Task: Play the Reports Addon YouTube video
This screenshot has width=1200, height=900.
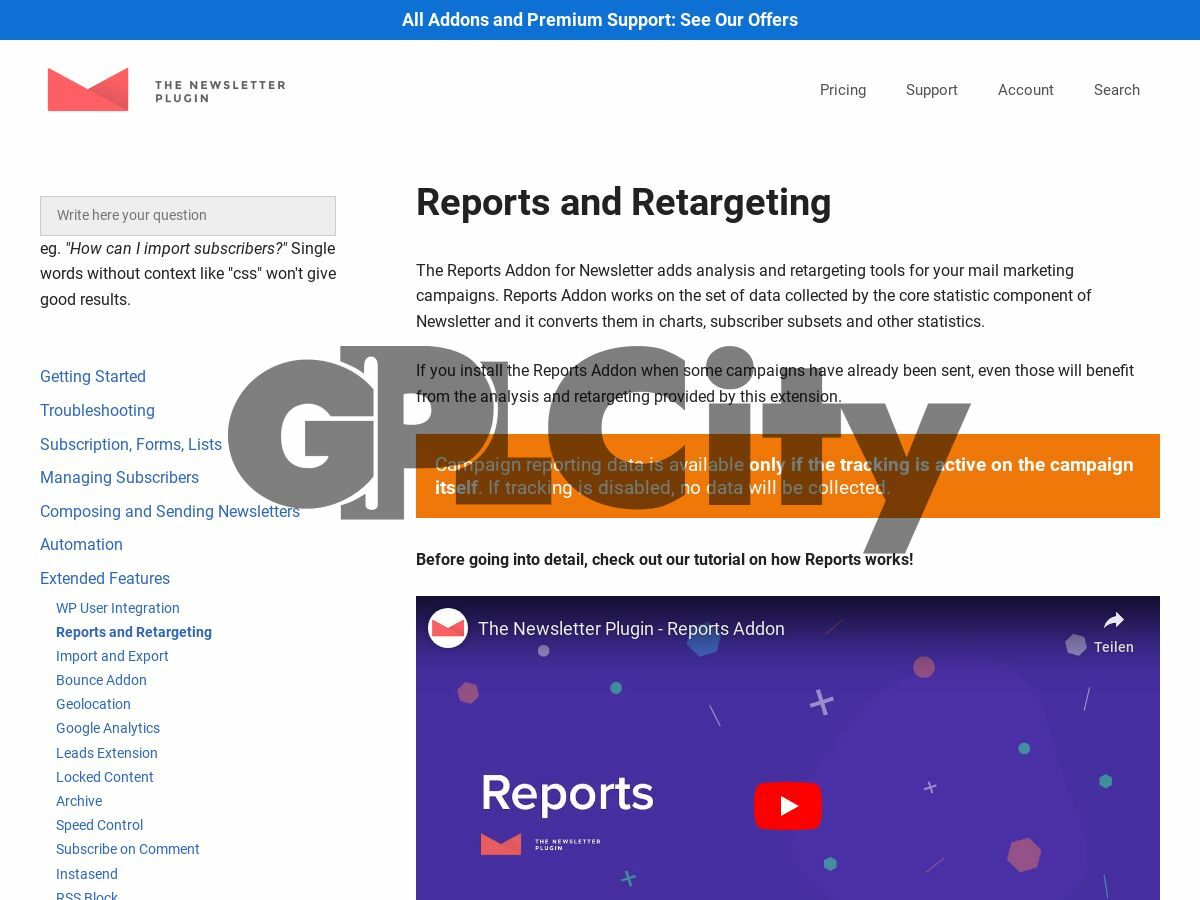Action: pos(788,806)
